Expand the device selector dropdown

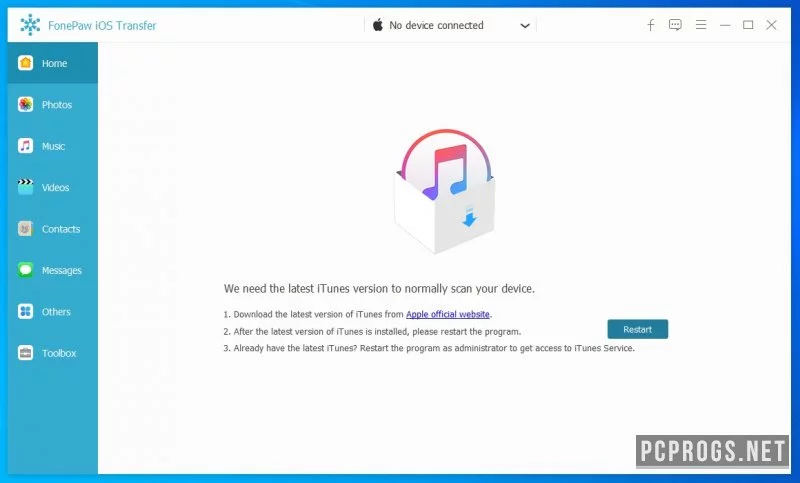[x=524, y=26]
